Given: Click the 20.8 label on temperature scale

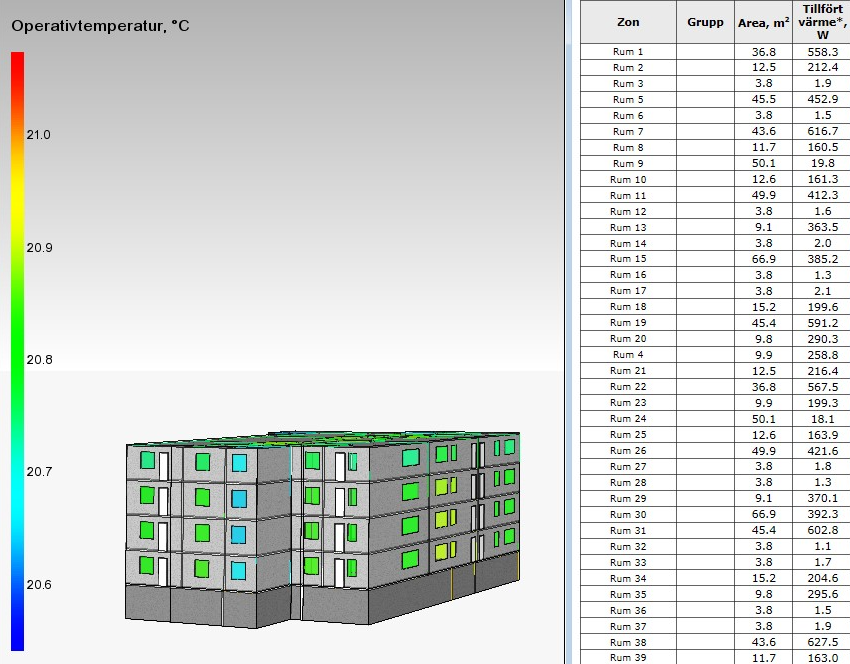Looking at the screenshot, I should 39,360.
